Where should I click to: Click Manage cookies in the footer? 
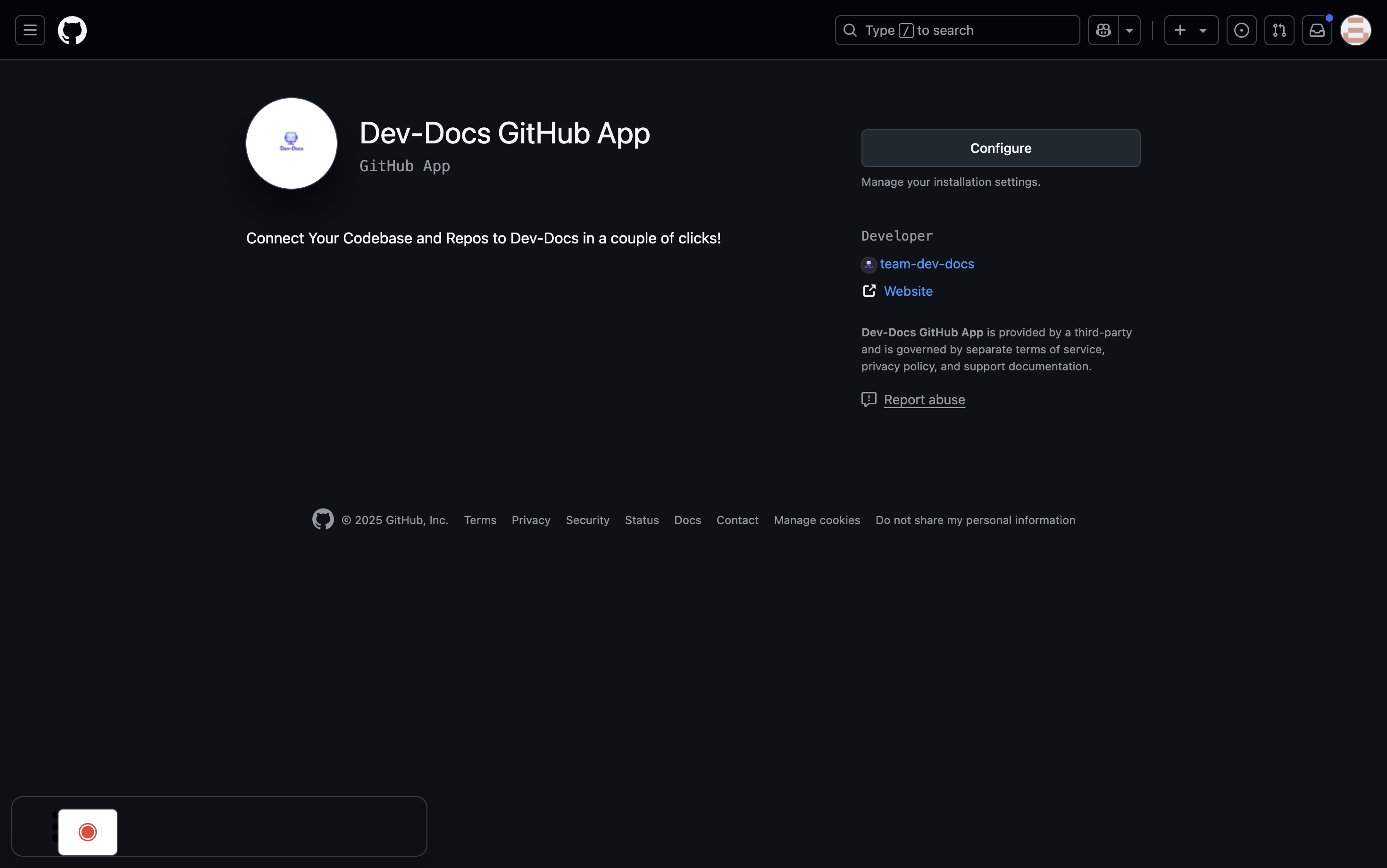[816, 520]
